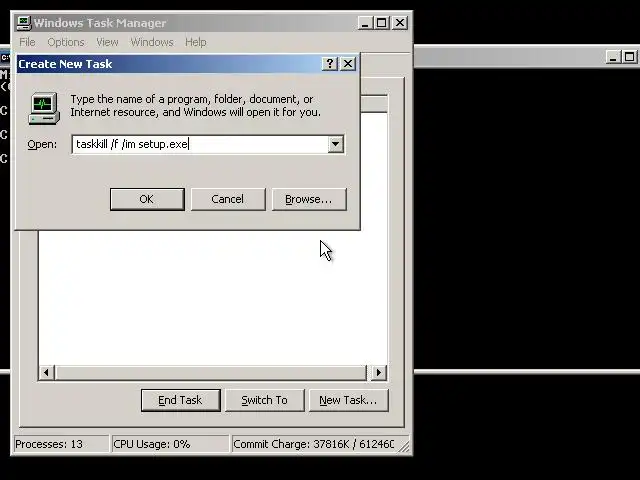The image size is (640, 480).
Task: Open the Options menu
Action: coord(66,42)
